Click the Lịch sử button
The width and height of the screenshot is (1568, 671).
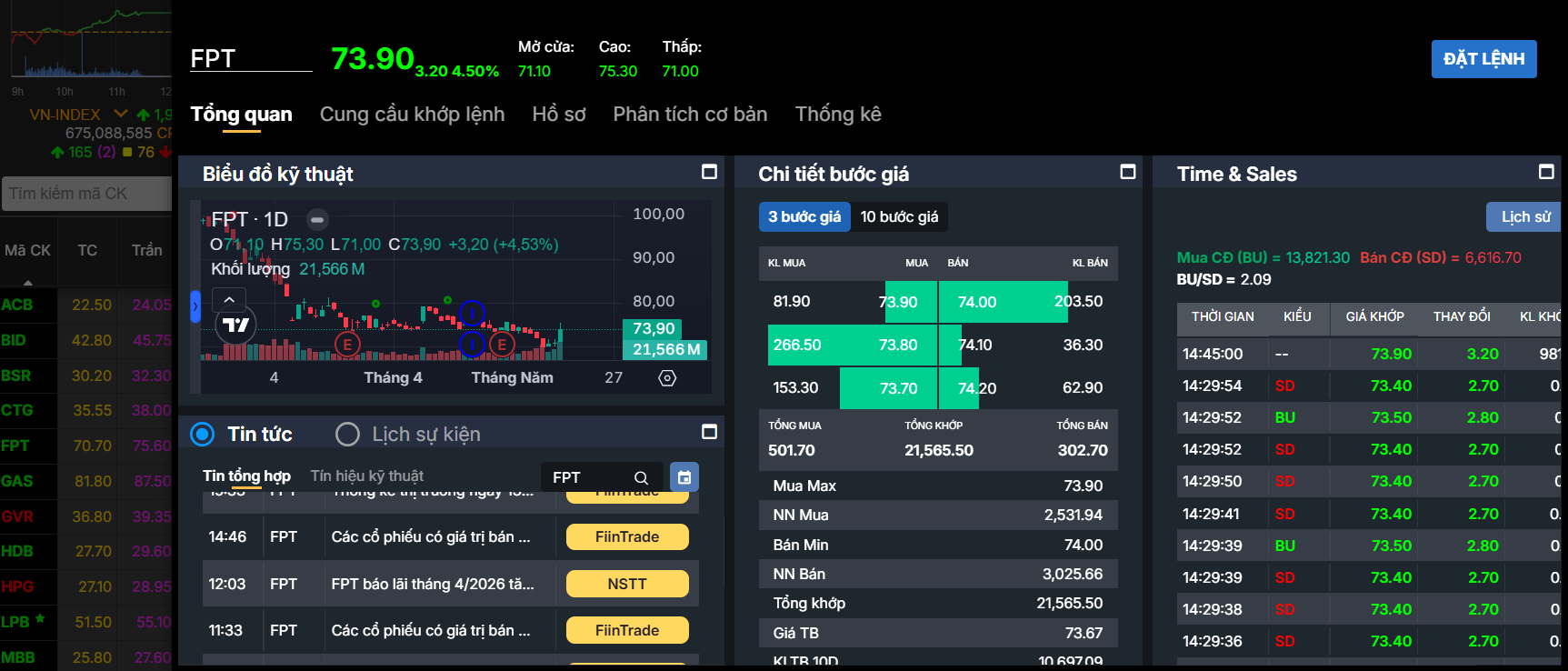click(1523, 216)
